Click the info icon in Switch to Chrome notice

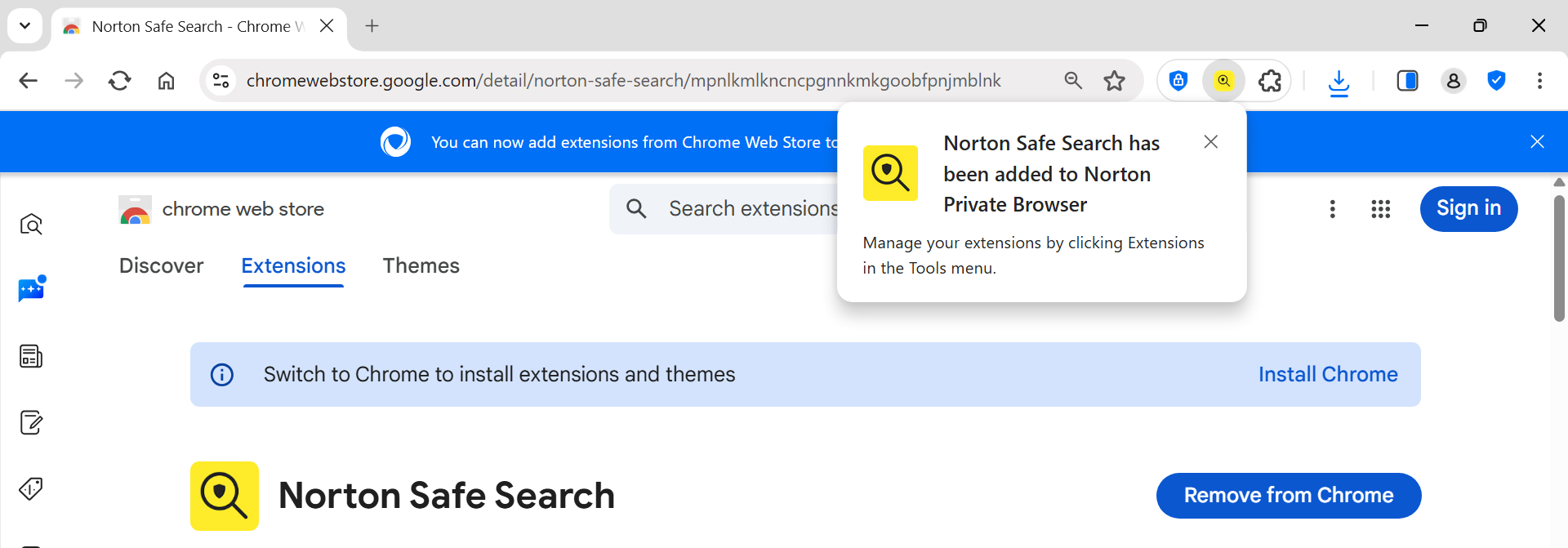(x=222, y=375)
